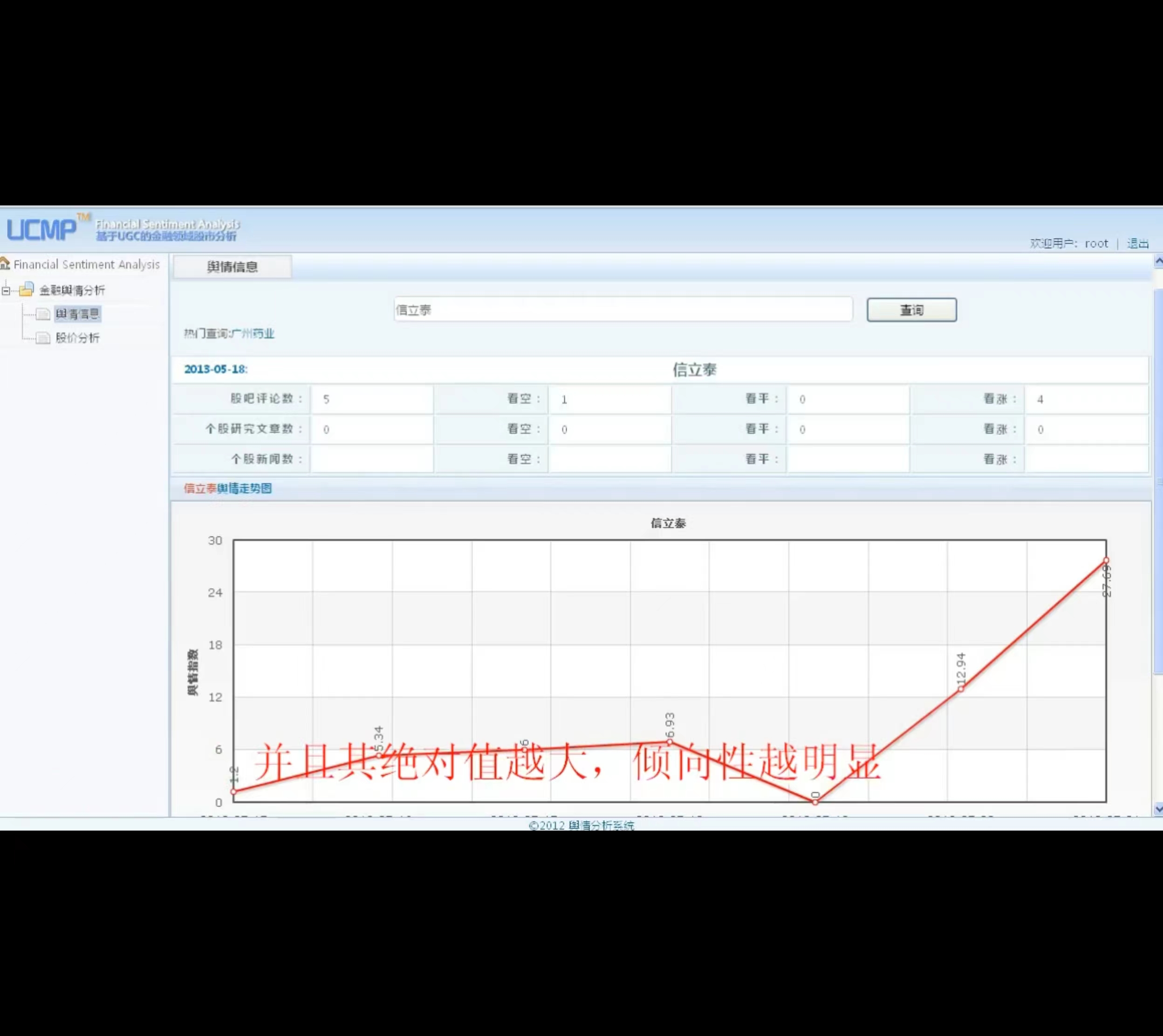
Task: Click the ©2012 舆情分析系统 footer text
Action: 581,825
